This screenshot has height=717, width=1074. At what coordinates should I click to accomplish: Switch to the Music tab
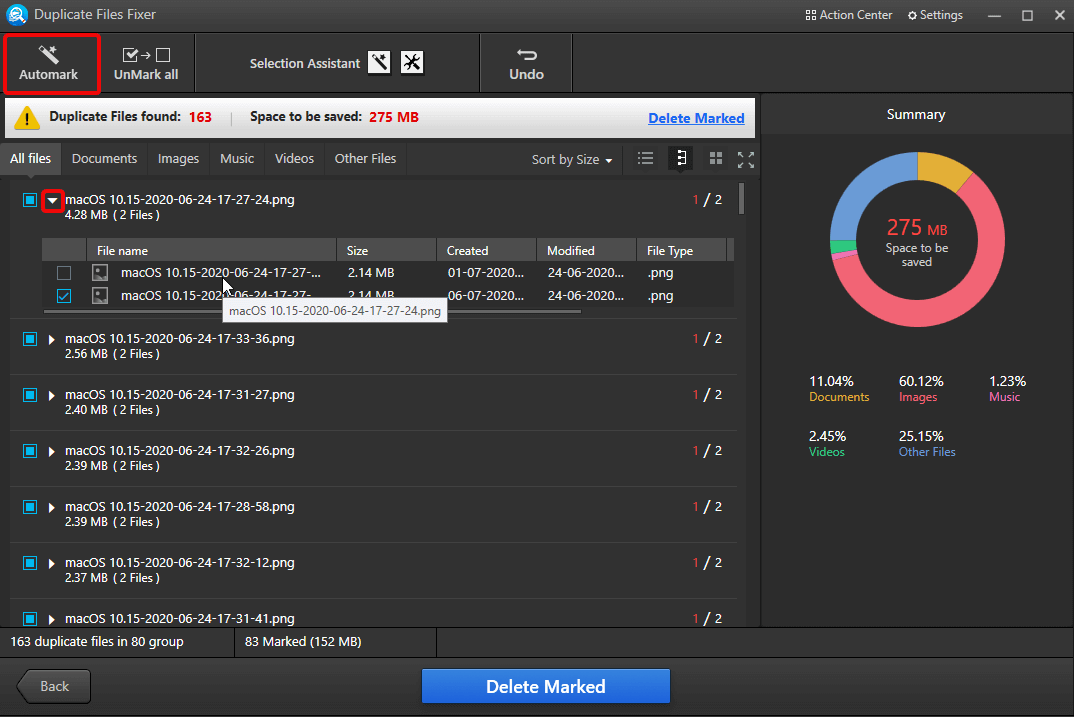[x=237, y=159]
